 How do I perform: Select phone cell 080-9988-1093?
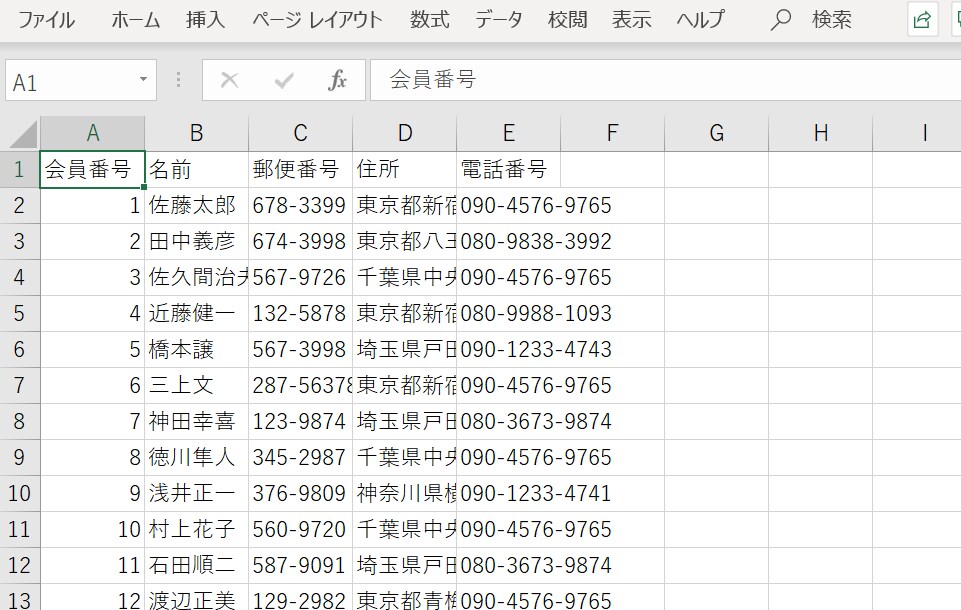coord(508,313)
